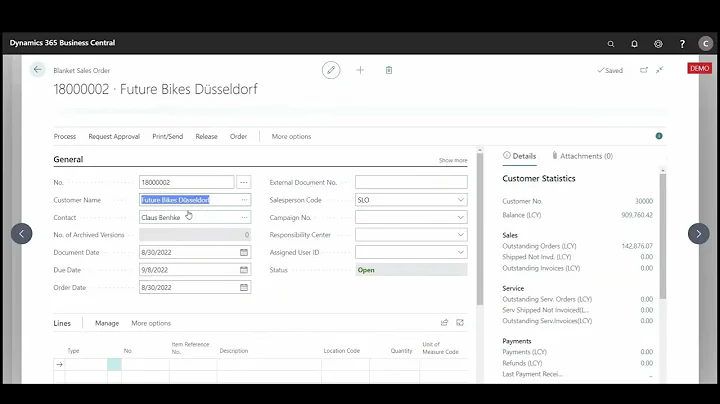720x404 pixels.
Task: Open page in new window icon
Action: pos(644,70)
